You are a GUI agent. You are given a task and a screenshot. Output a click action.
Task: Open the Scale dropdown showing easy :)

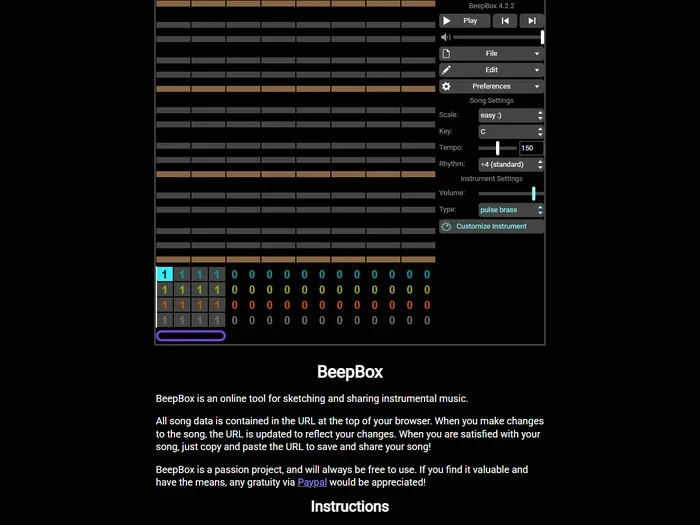coord(511,115)
